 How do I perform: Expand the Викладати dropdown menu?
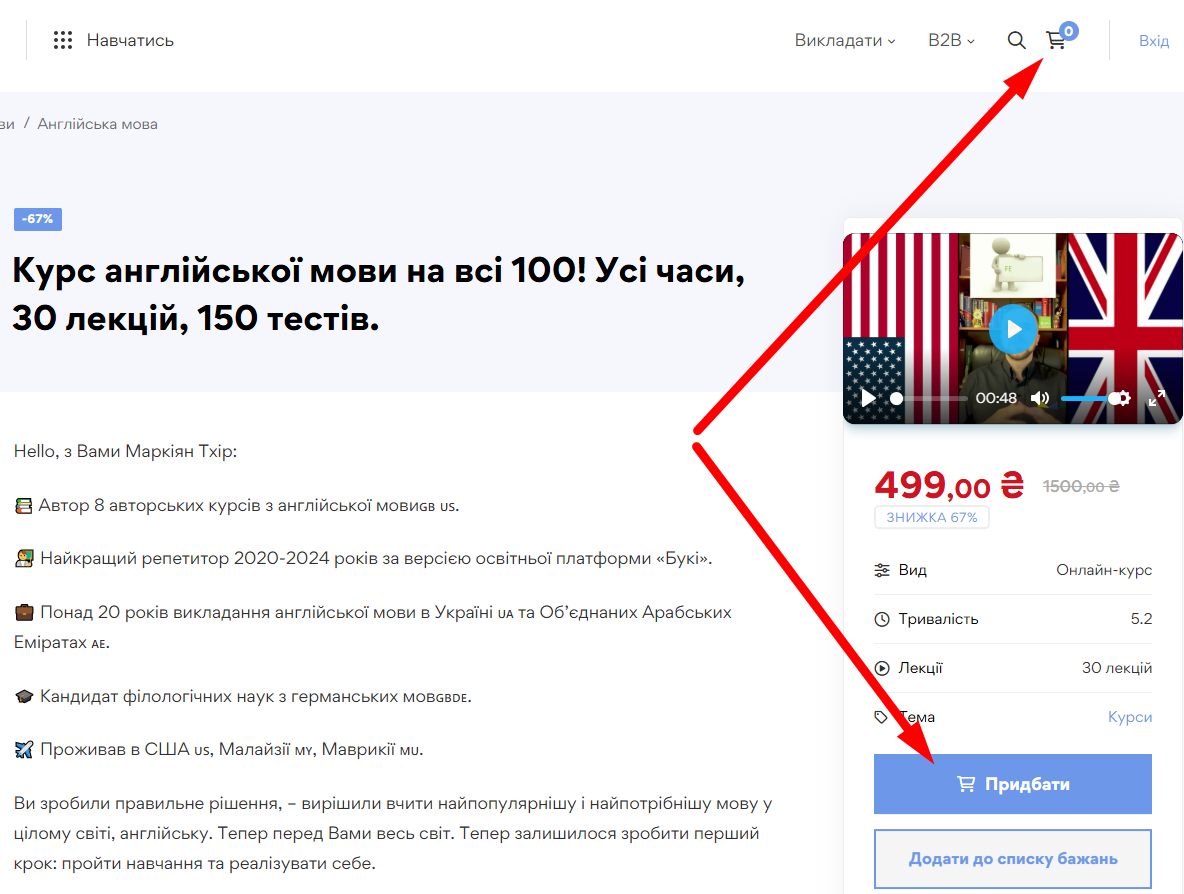click(844, 40)
